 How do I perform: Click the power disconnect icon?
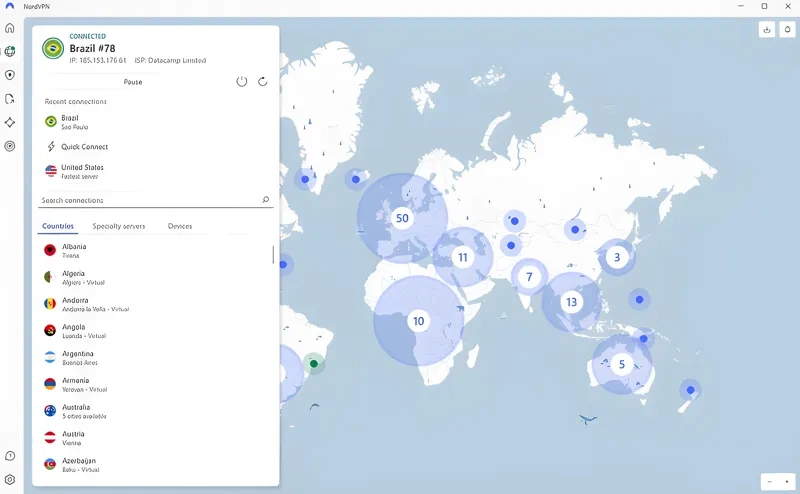pos(241,81)
